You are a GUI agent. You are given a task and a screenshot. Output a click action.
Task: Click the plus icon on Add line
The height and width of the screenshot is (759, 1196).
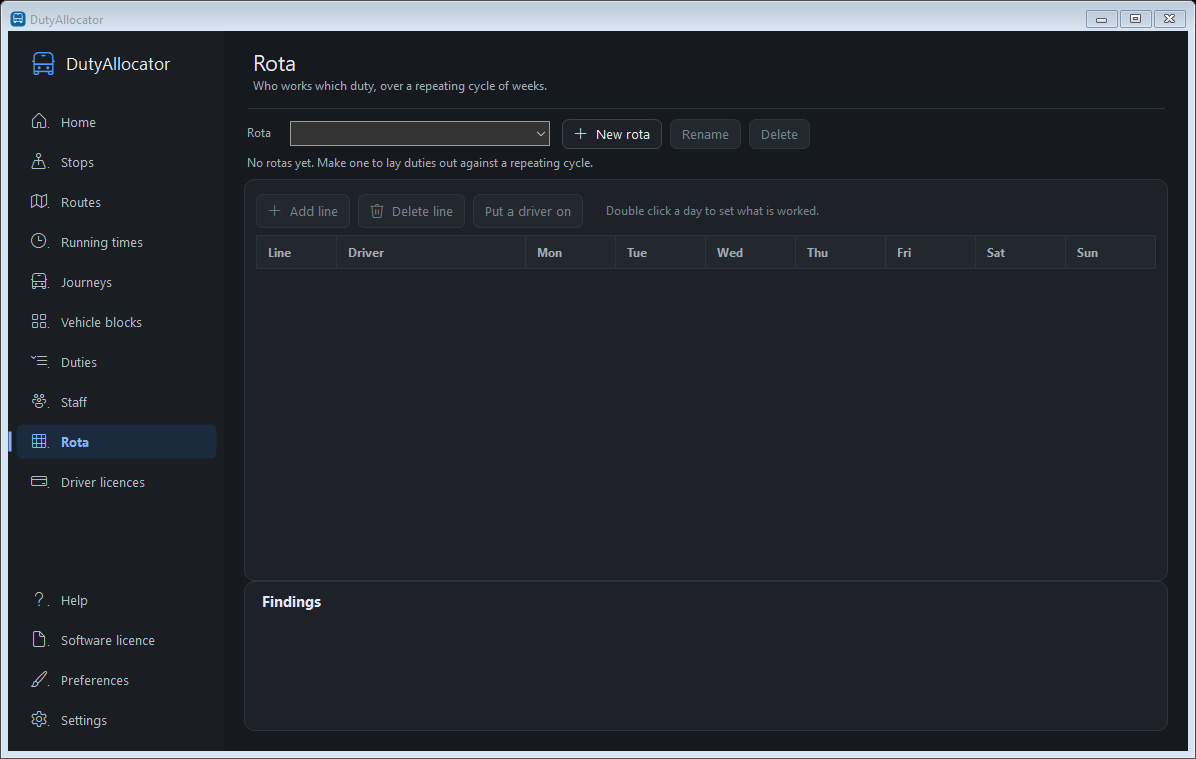coord(275,211)
